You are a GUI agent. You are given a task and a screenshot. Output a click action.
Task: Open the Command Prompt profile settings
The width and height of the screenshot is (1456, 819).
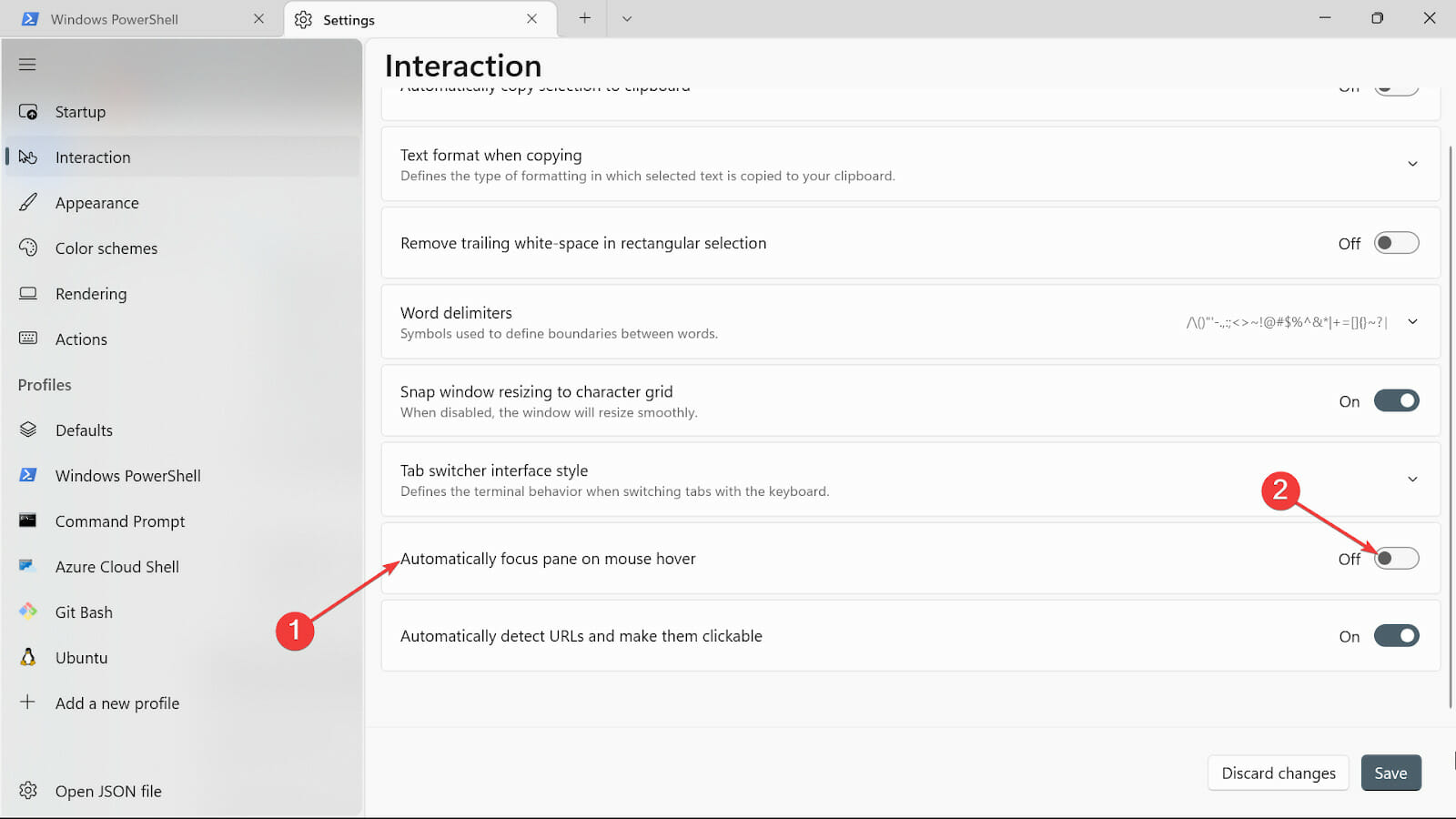pos(182,521)
